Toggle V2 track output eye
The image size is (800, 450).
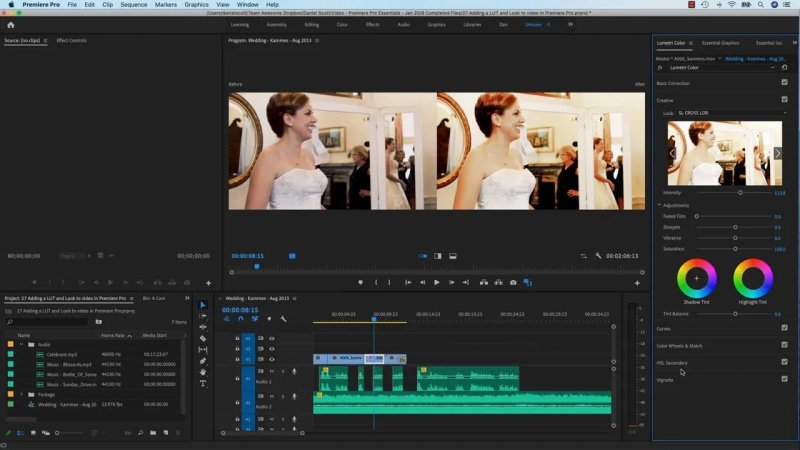coord(272,349)
